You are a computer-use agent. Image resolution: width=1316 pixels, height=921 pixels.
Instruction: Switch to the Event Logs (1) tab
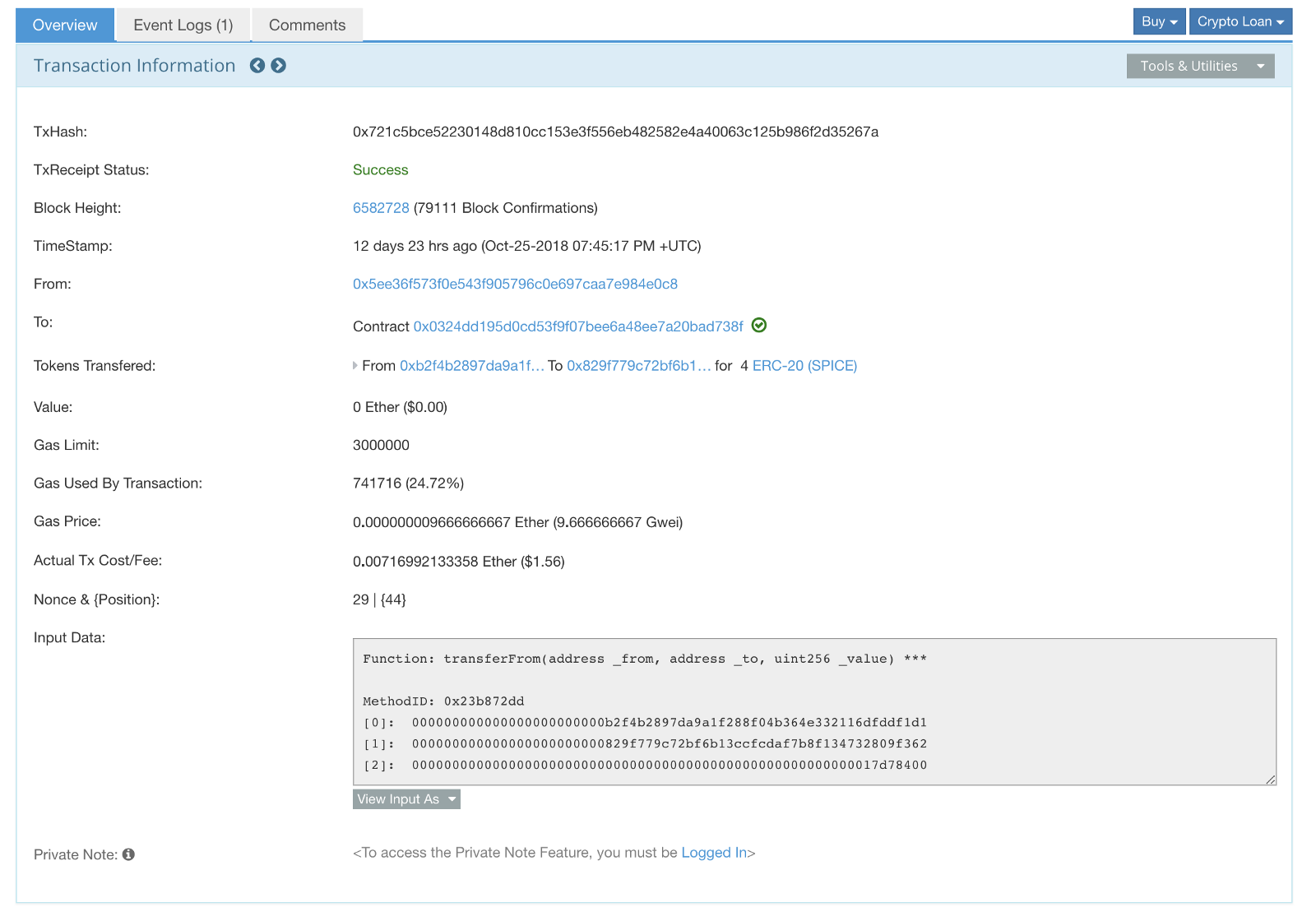click(x=183, y=25)
